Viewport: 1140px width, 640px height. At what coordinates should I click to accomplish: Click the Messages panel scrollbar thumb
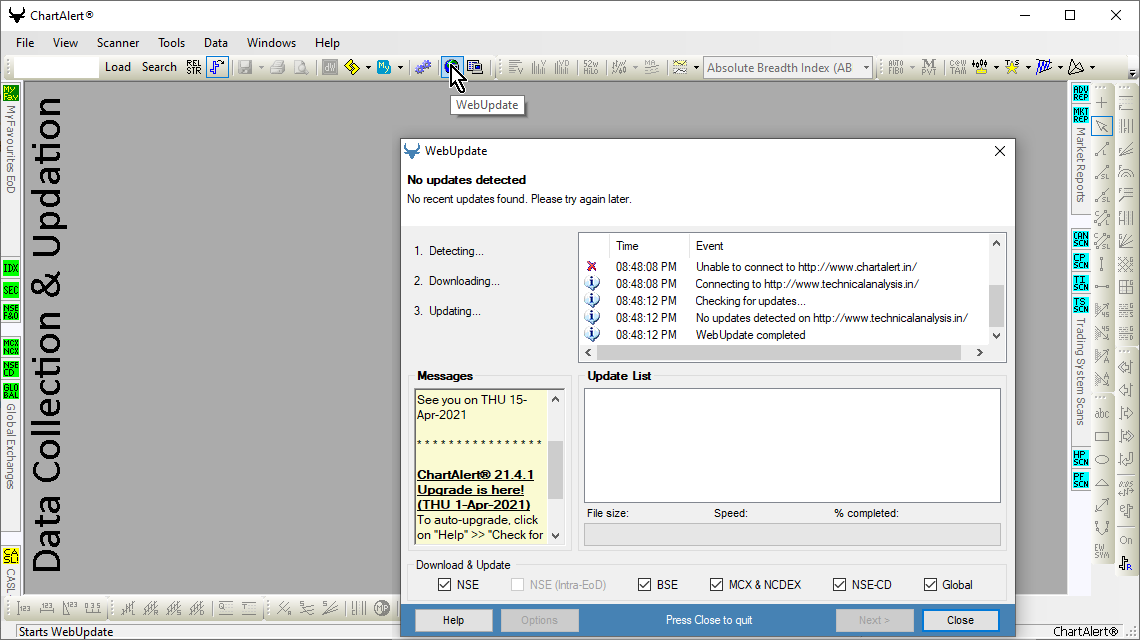pyautogui.click(x=555, y=469)
